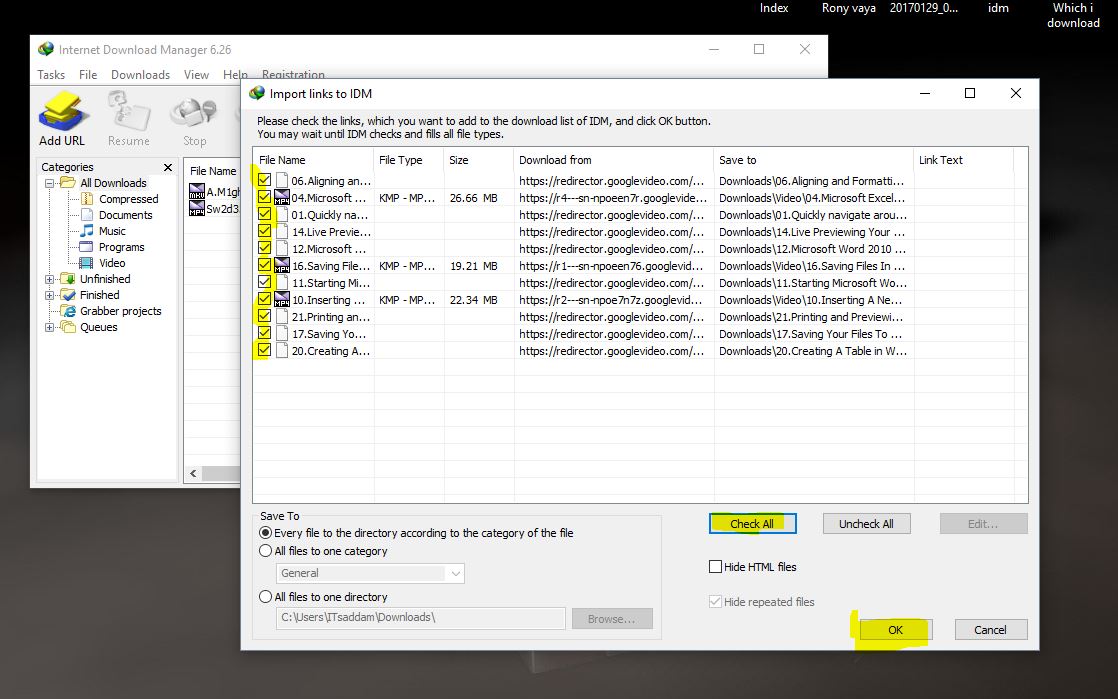Expand the Queues tree node

pyautogui.click(x=50, y=327)
